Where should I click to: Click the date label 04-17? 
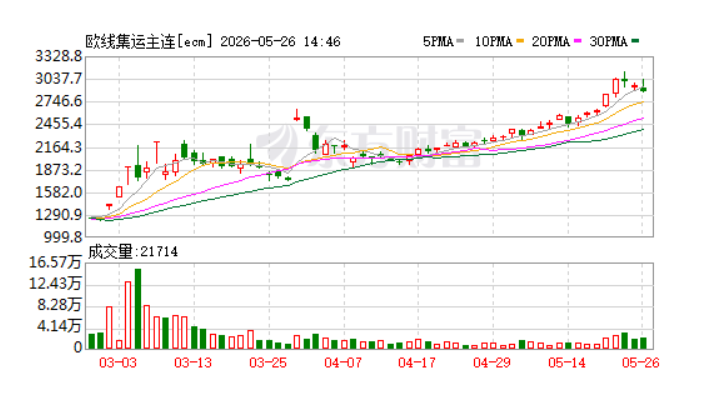(417, 363)
